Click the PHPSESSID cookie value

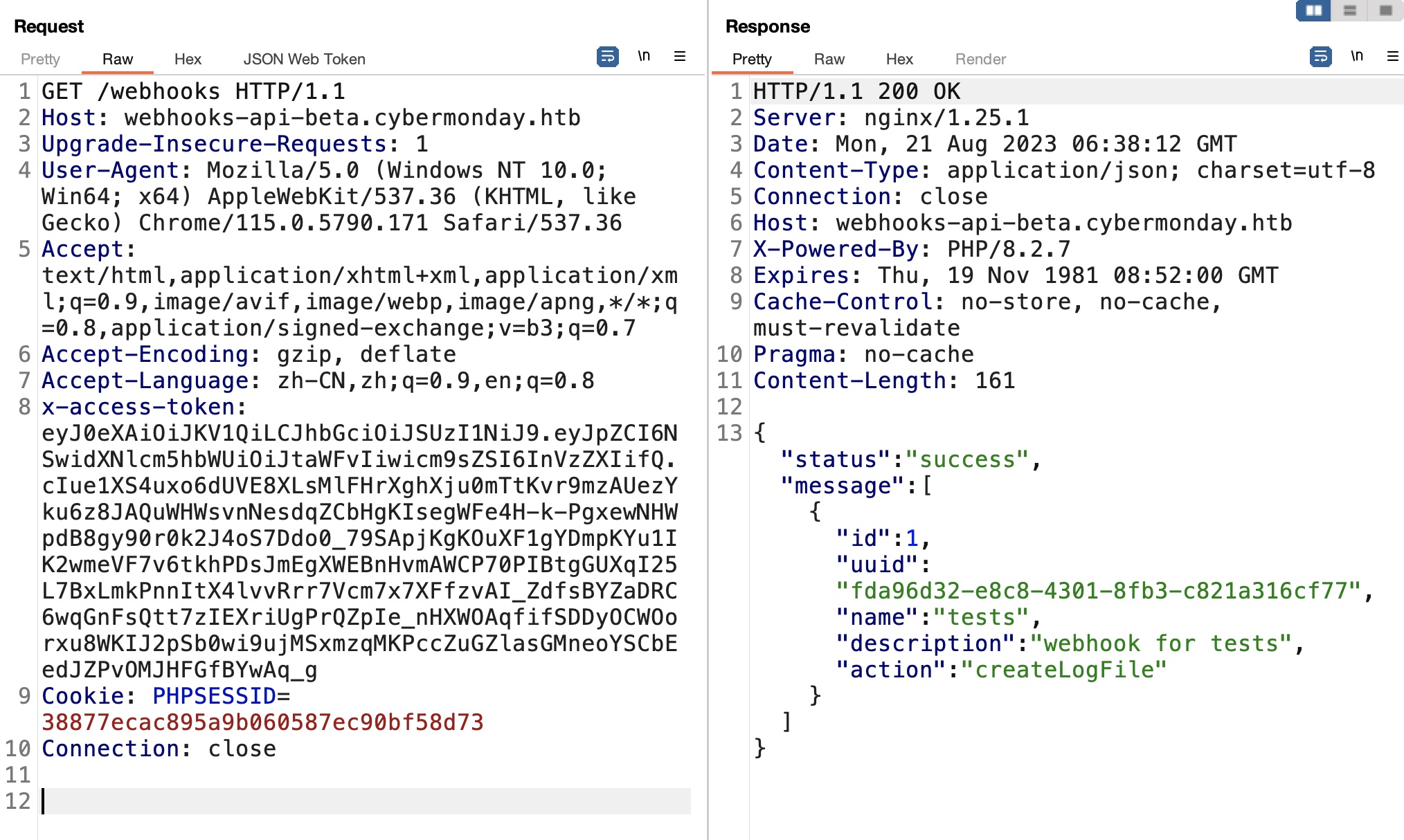pyautogui.click(x=262, y=722)
